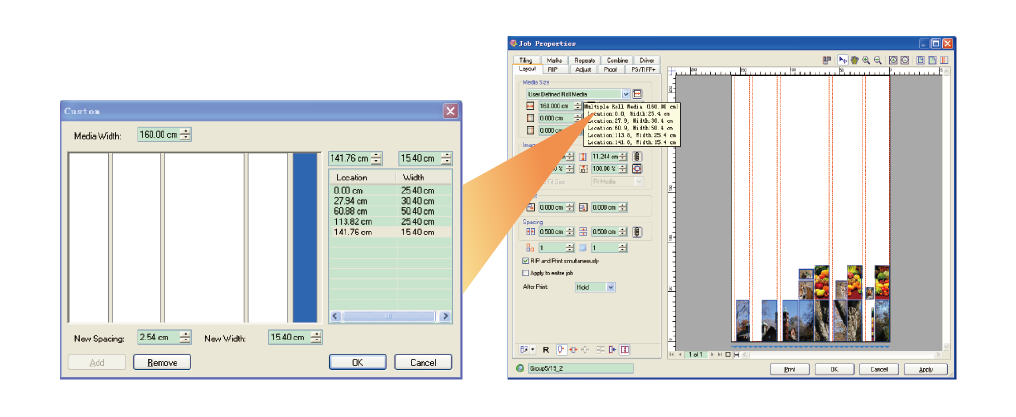Click the chain lock icon beside image size 11.24 cm
This screenshot has width=1016, height=417.
[x=637, y=157]
